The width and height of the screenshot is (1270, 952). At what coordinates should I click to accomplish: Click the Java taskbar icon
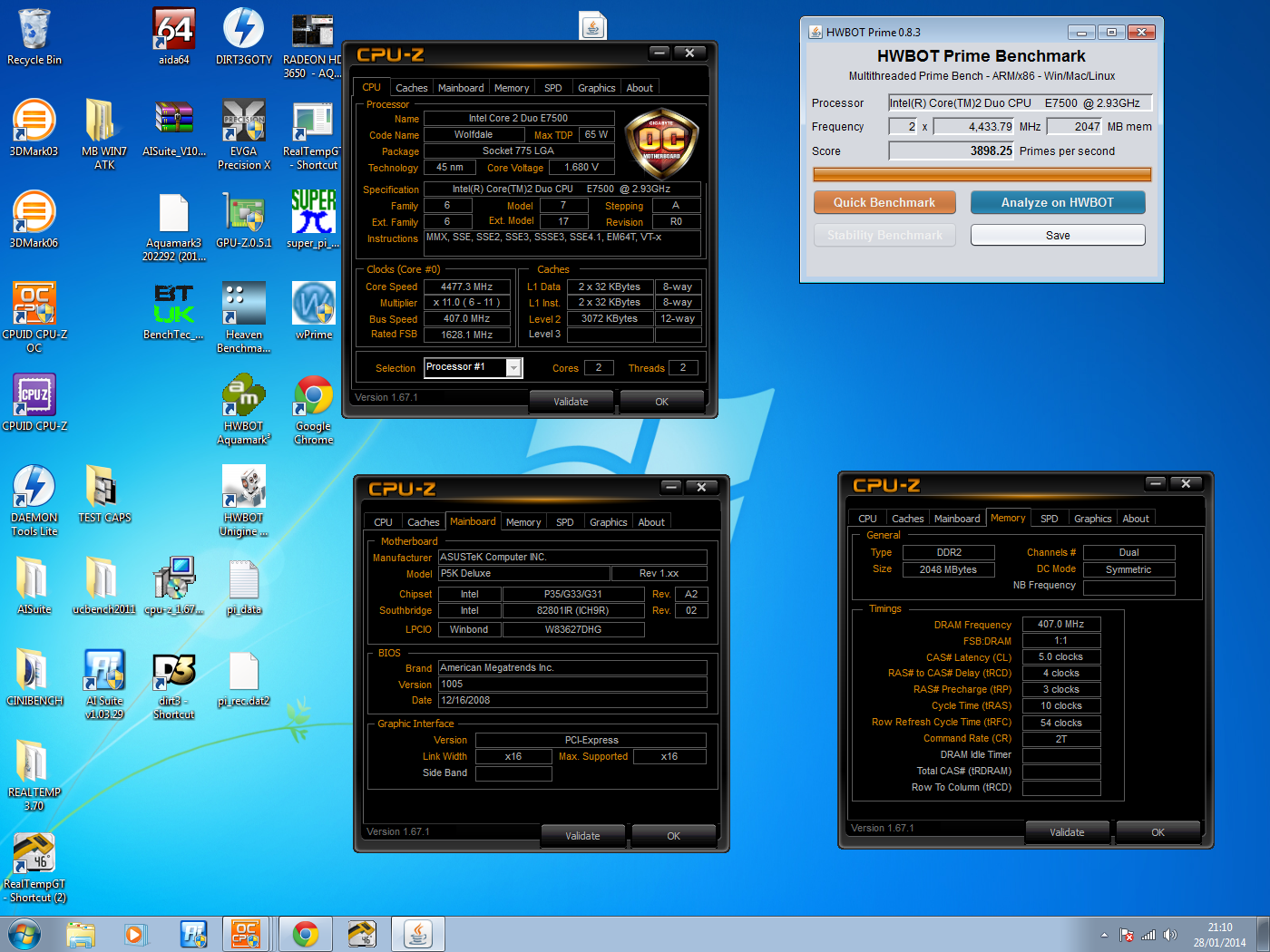(418, 934)
